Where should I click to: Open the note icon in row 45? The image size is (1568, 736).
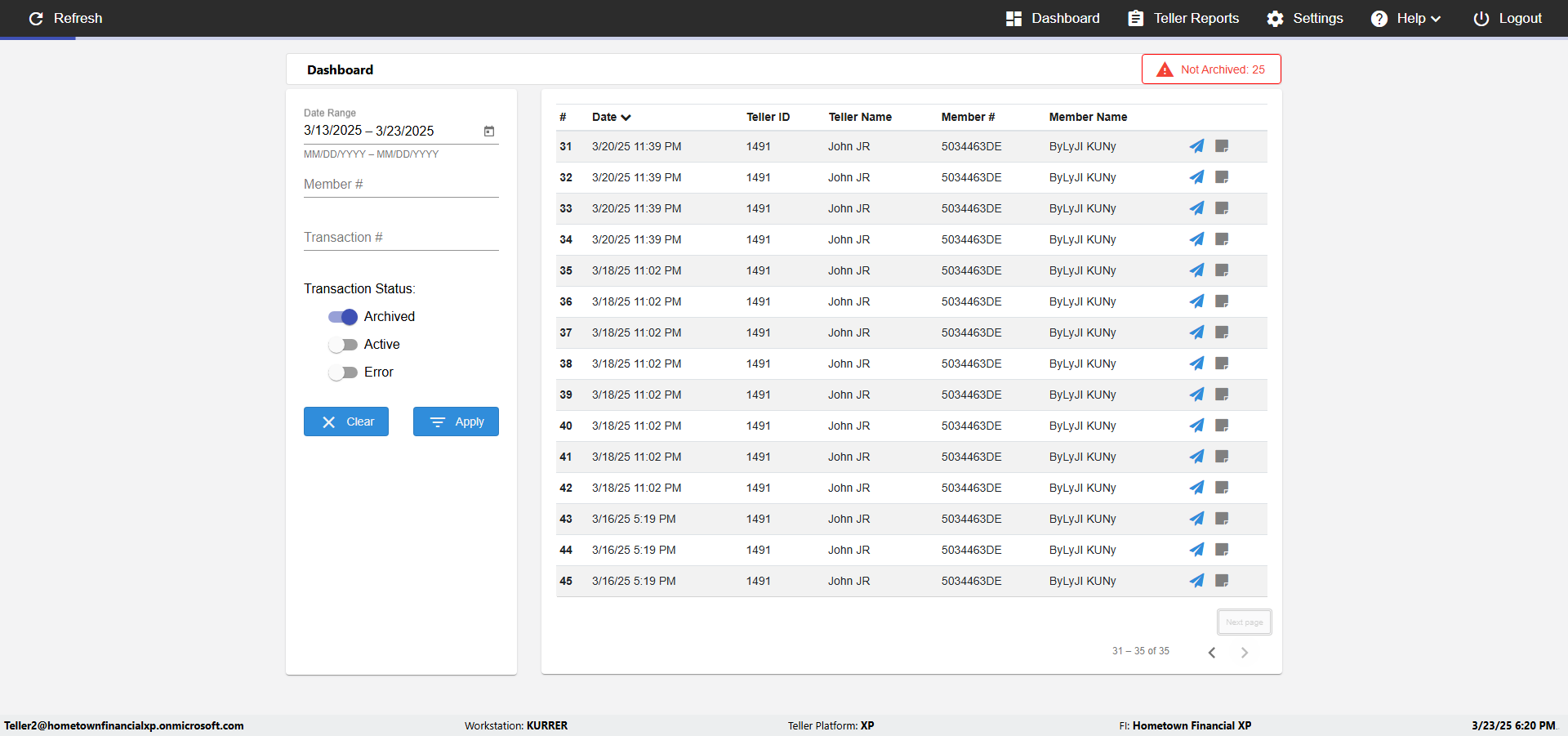1222,581
